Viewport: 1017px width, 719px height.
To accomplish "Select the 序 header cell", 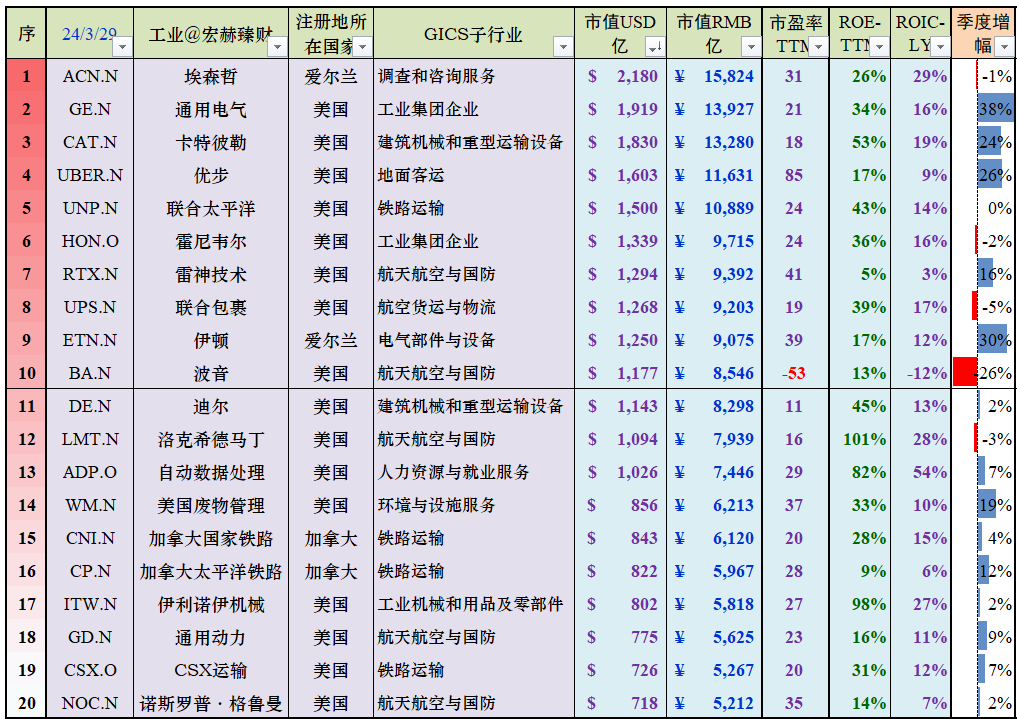I will coord(27,33).
